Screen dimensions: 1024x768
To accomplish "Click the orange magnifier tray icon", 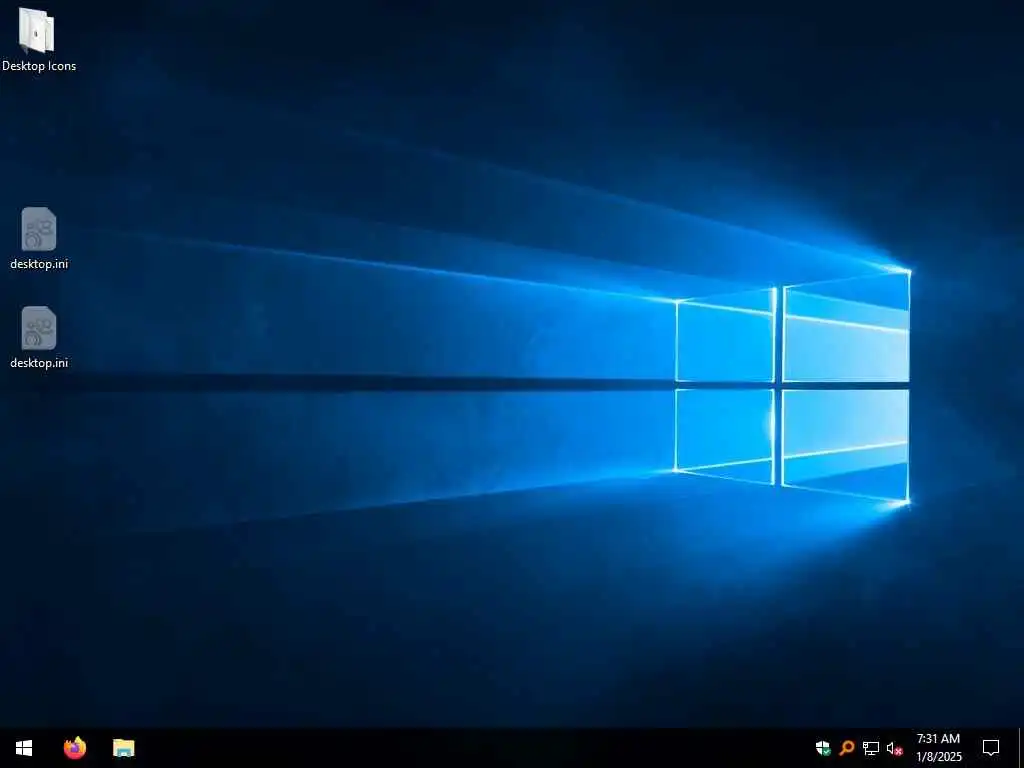I will pos(847,748).
